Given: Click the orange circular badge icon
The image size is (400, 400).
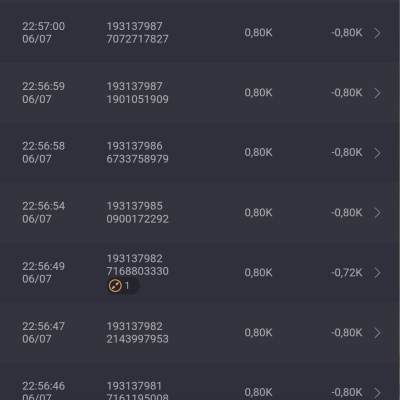Looking at the screenshot, I should coord(115,286).
